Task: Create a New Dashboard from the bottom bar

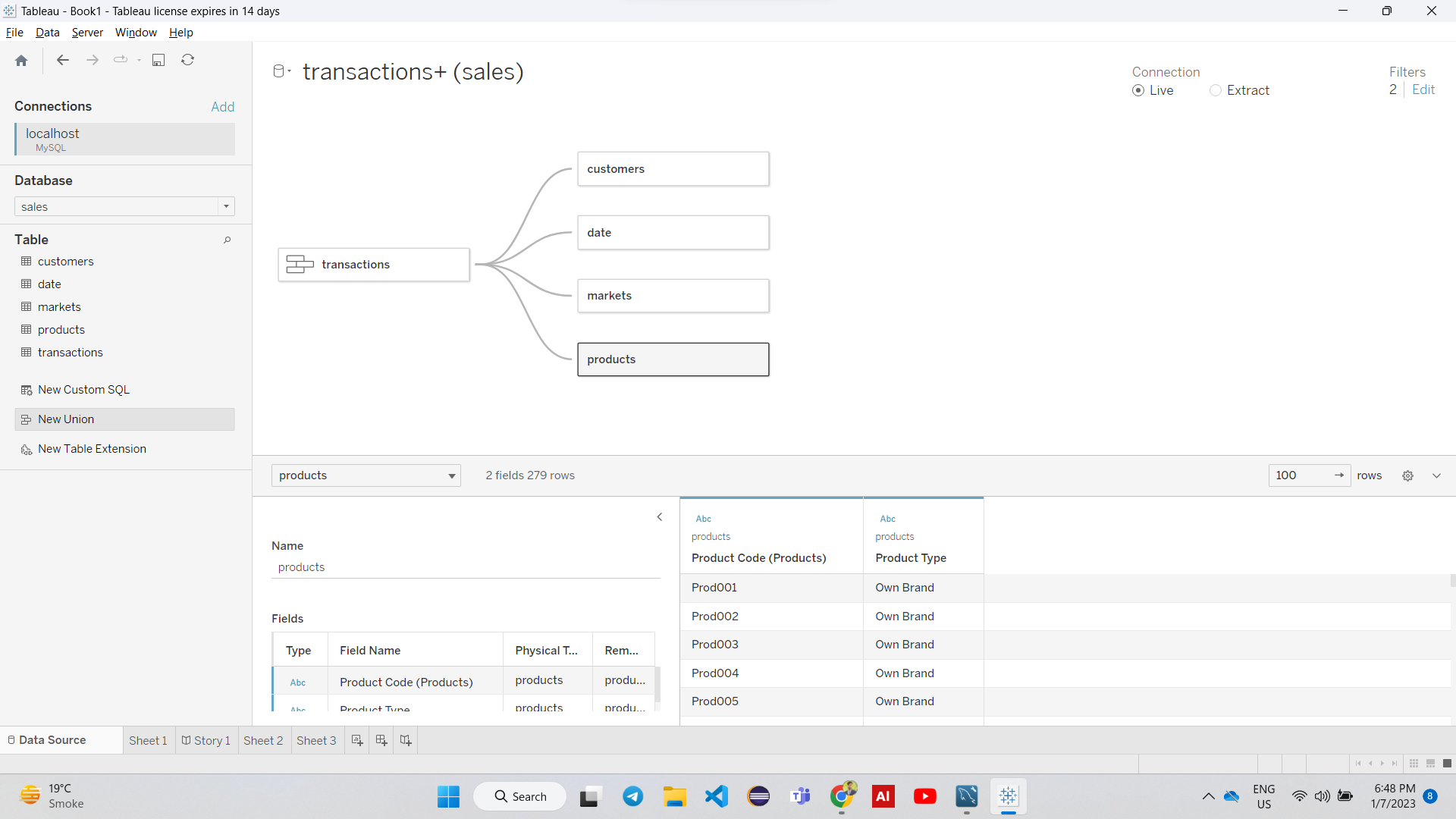Action: [x=381, y=740]
